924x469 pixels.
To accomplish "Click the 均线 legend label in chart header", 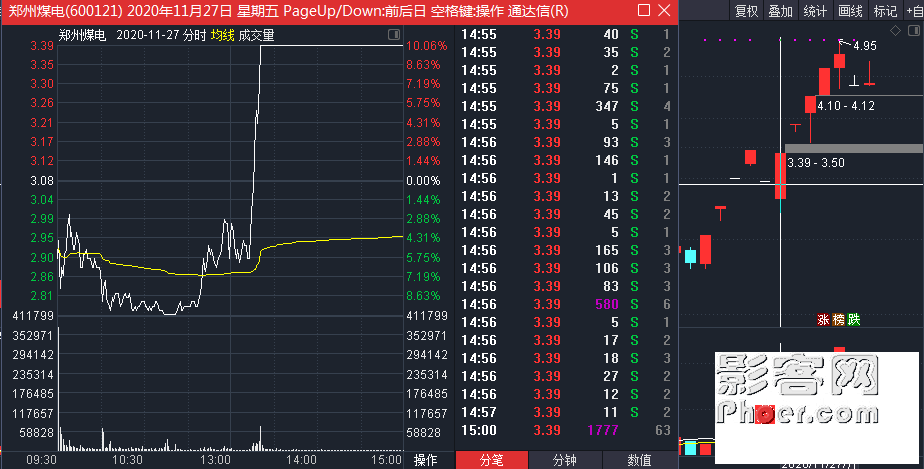I will point(223,35).
